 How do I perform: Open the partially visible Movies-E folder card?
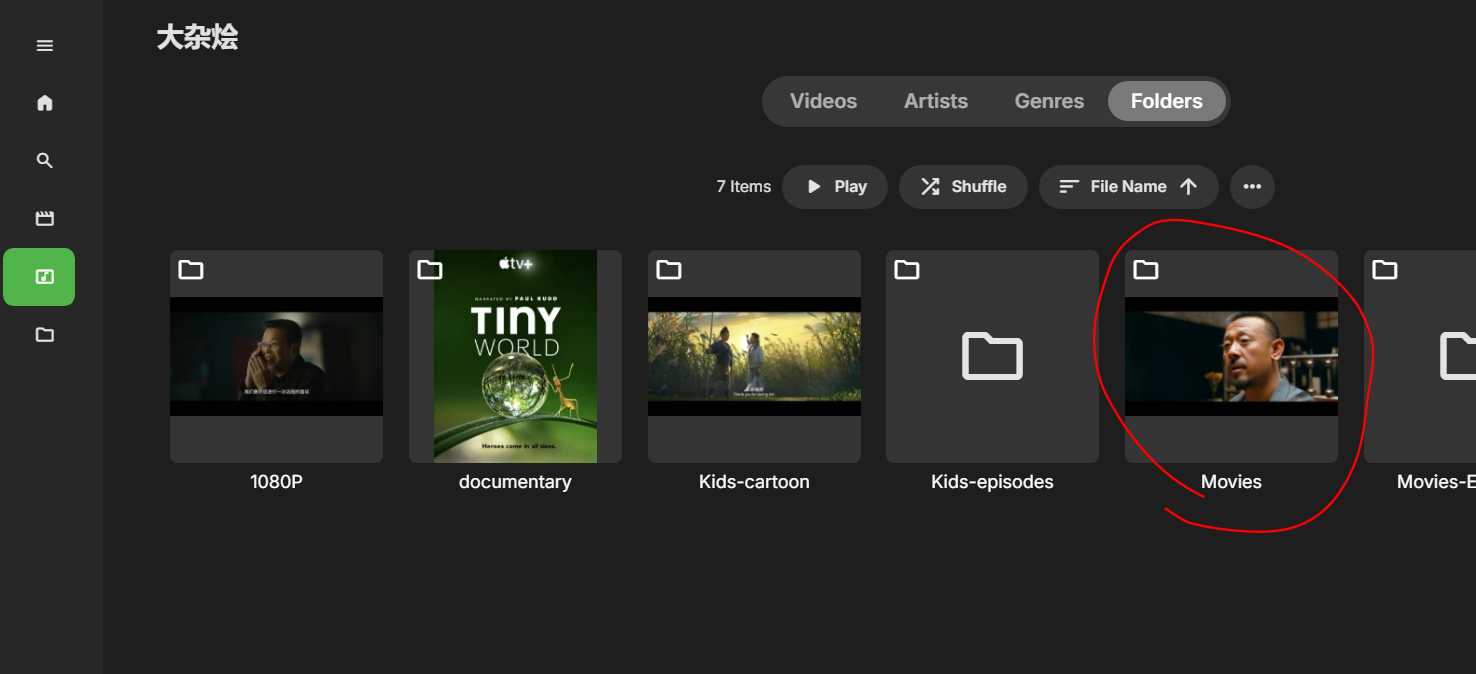[x=1420, y=356]
